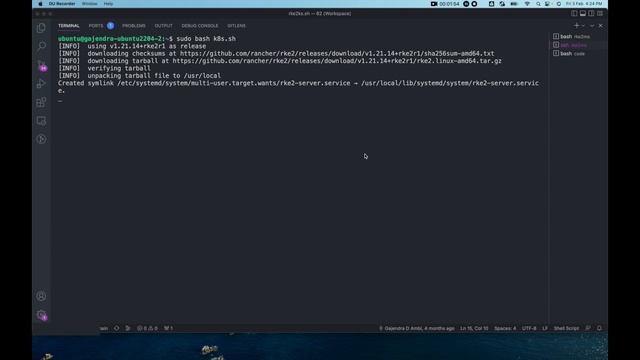The width and height of the screenshot is (640, 360).
Task: Open the sha256sum-amd64.txt download URL
Action: point(337,53)
